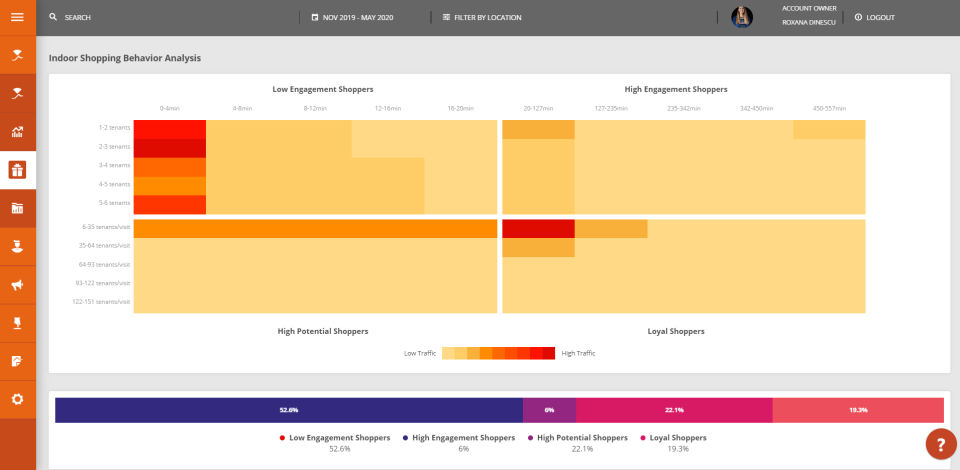Image resolution: width=960 pixels, height=470 pixels.
Task: Click the filter icon beside Filter By Location
Action: pos(446,17)
